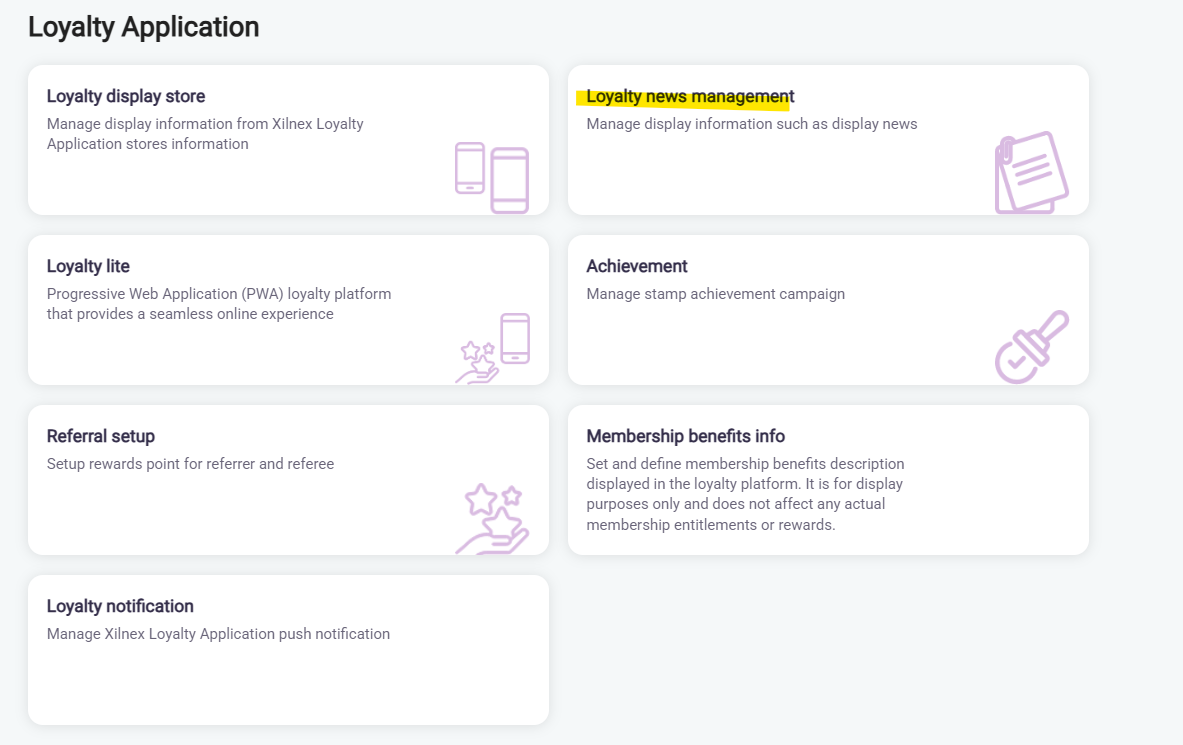Click the 'push notification' description text
Viewport: 1183px width, 745px height.
coord(218,634)
